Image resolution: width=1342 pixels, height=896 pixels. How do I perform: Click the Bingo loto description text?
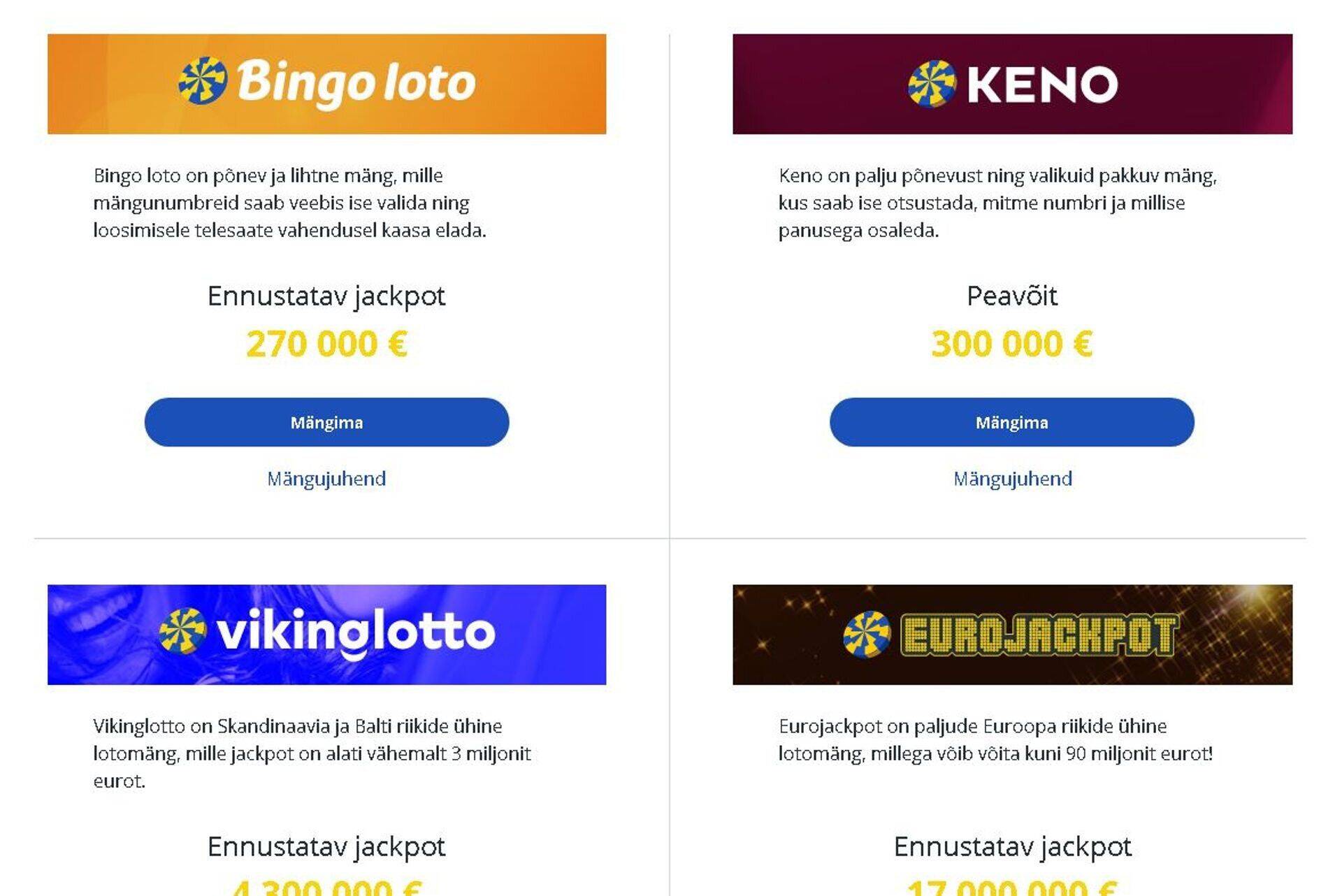[289, 203]
